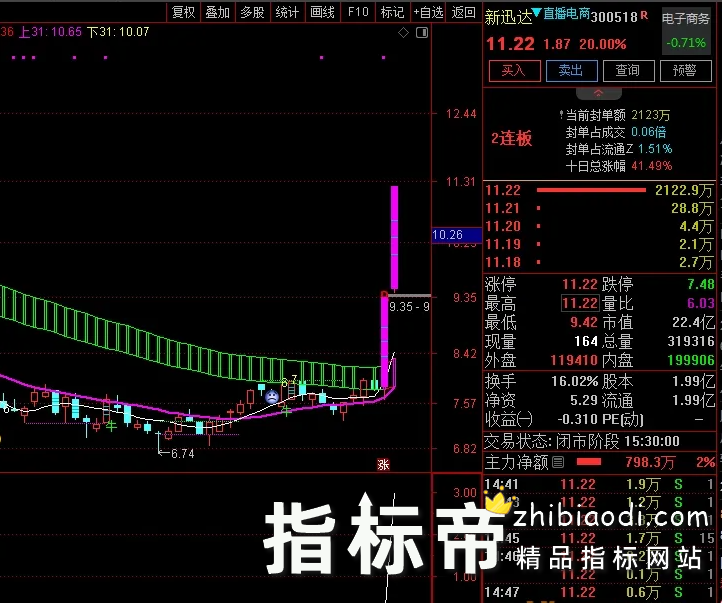Toggle the panel layout icon

(x=422, y=32)
